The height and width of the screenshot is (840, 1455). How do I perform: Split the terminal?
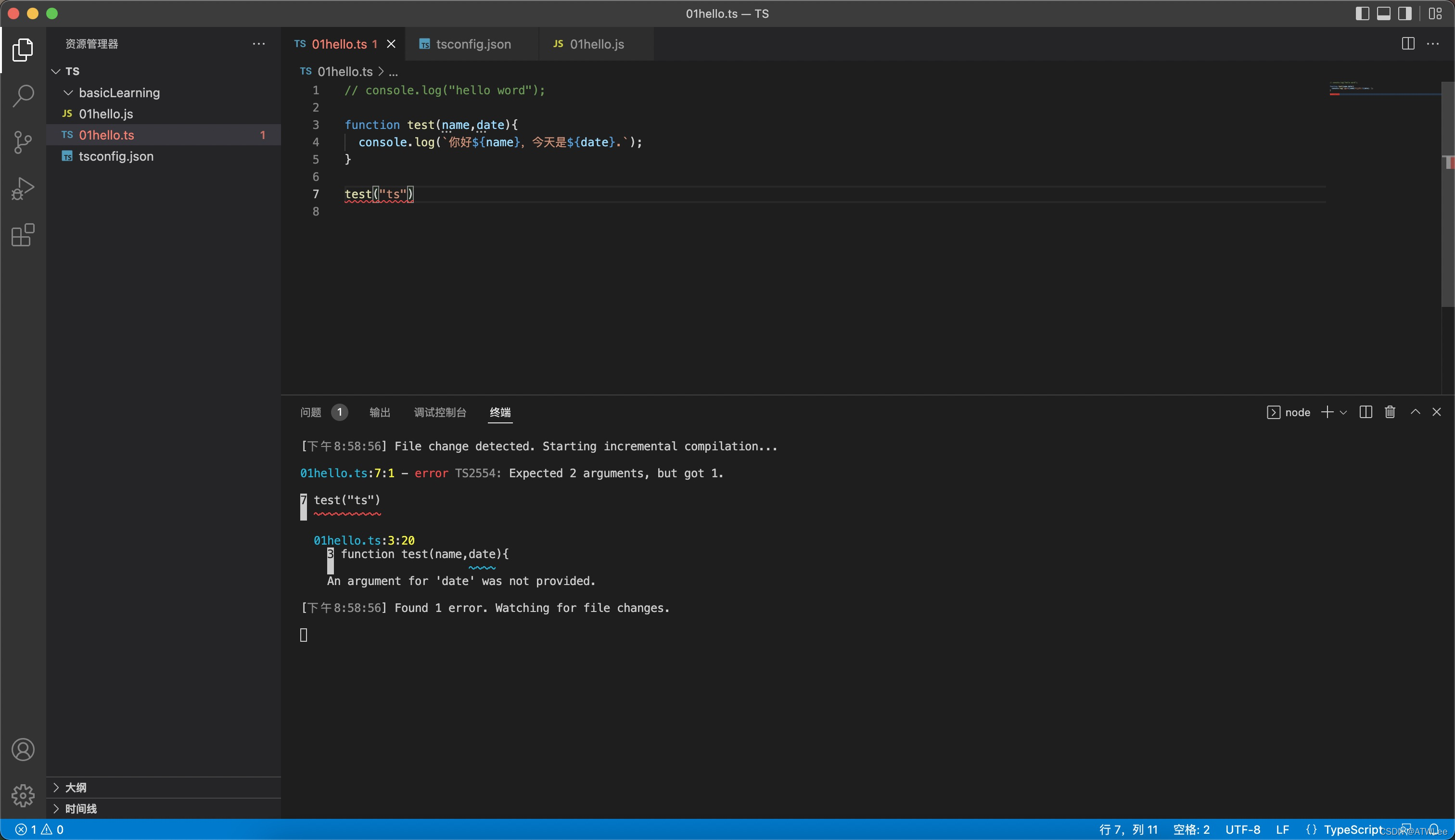1366,412
